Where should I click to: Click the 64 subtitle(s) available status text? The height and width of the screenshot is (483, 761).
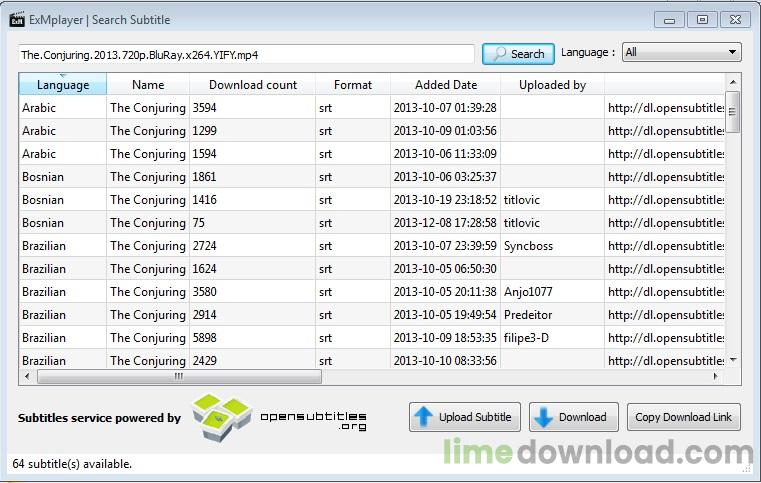click(x=72, y=464)
